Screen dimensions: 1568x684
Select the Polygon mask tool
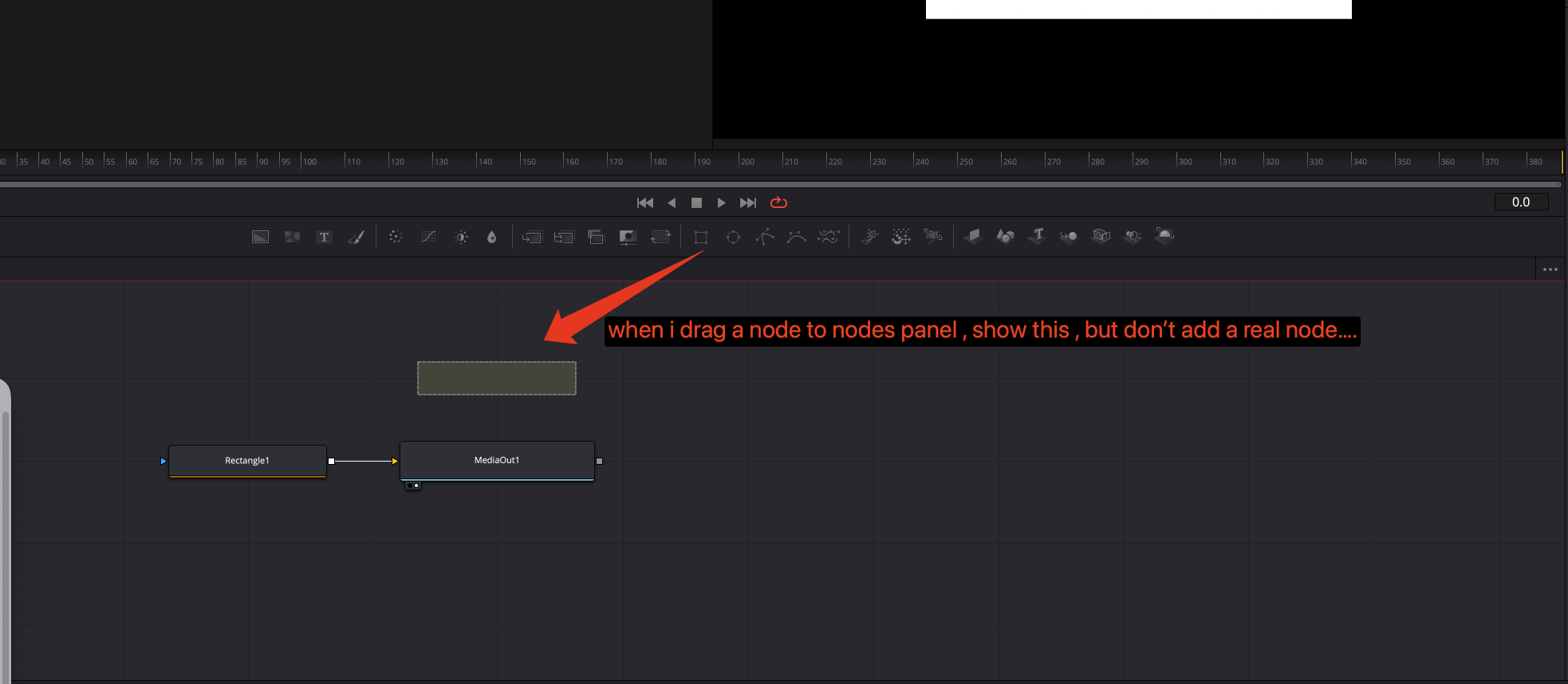click(x=765, y=237)
